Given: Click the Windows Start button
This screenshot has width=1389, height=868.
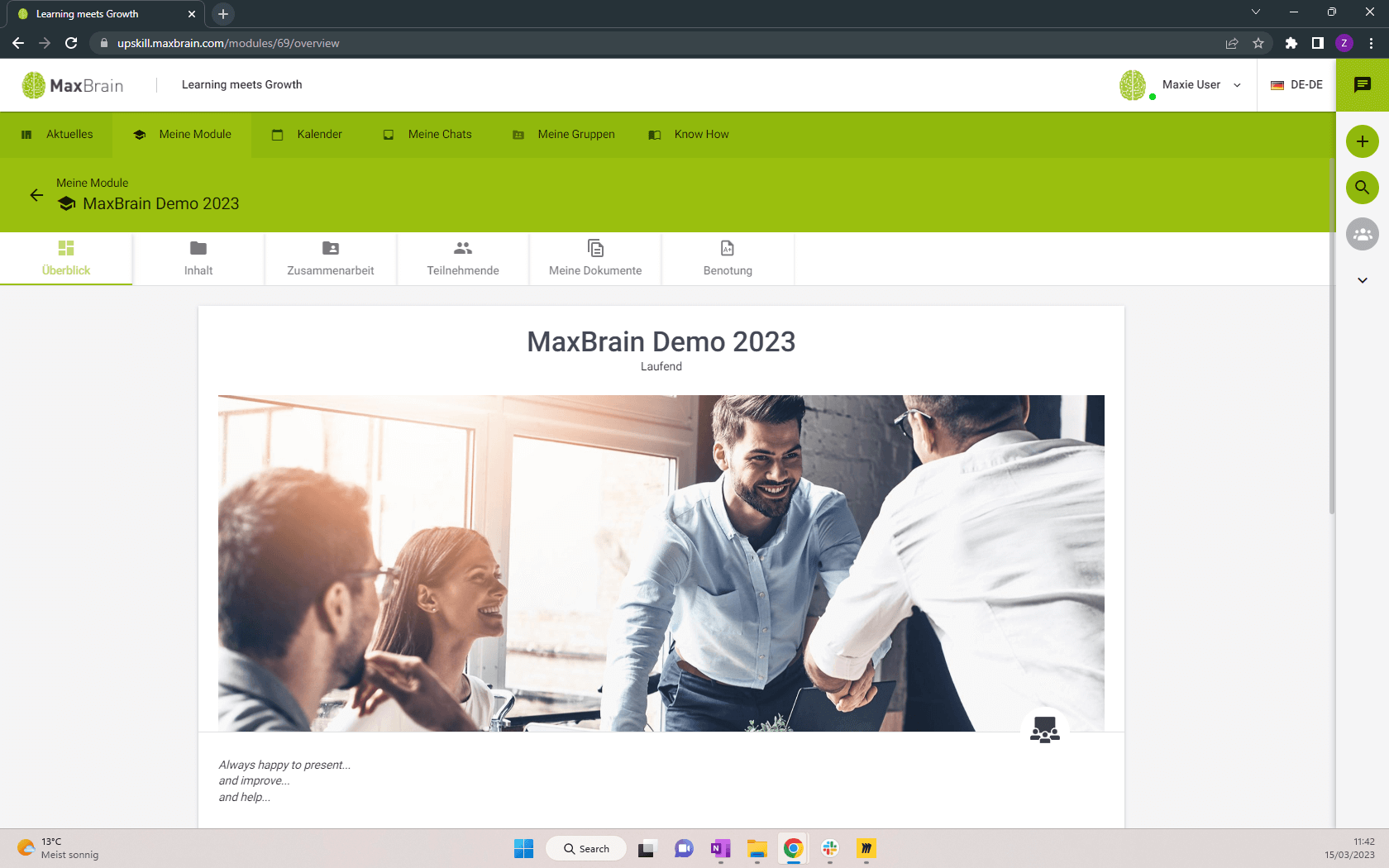Looking at the screenshot, I should coord(524,849).
